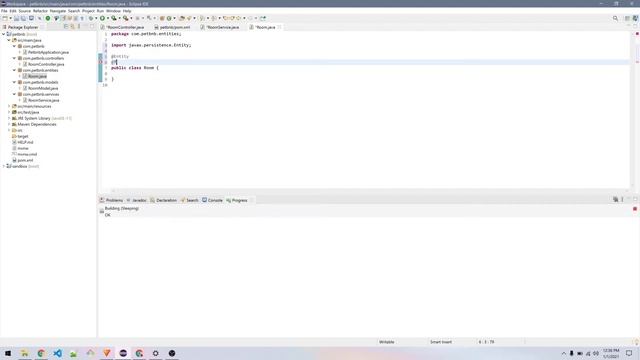Click the Java perspective icon at top right
Image resolution: width=640 pixels, height=360 pixels.
coord(635,18)
